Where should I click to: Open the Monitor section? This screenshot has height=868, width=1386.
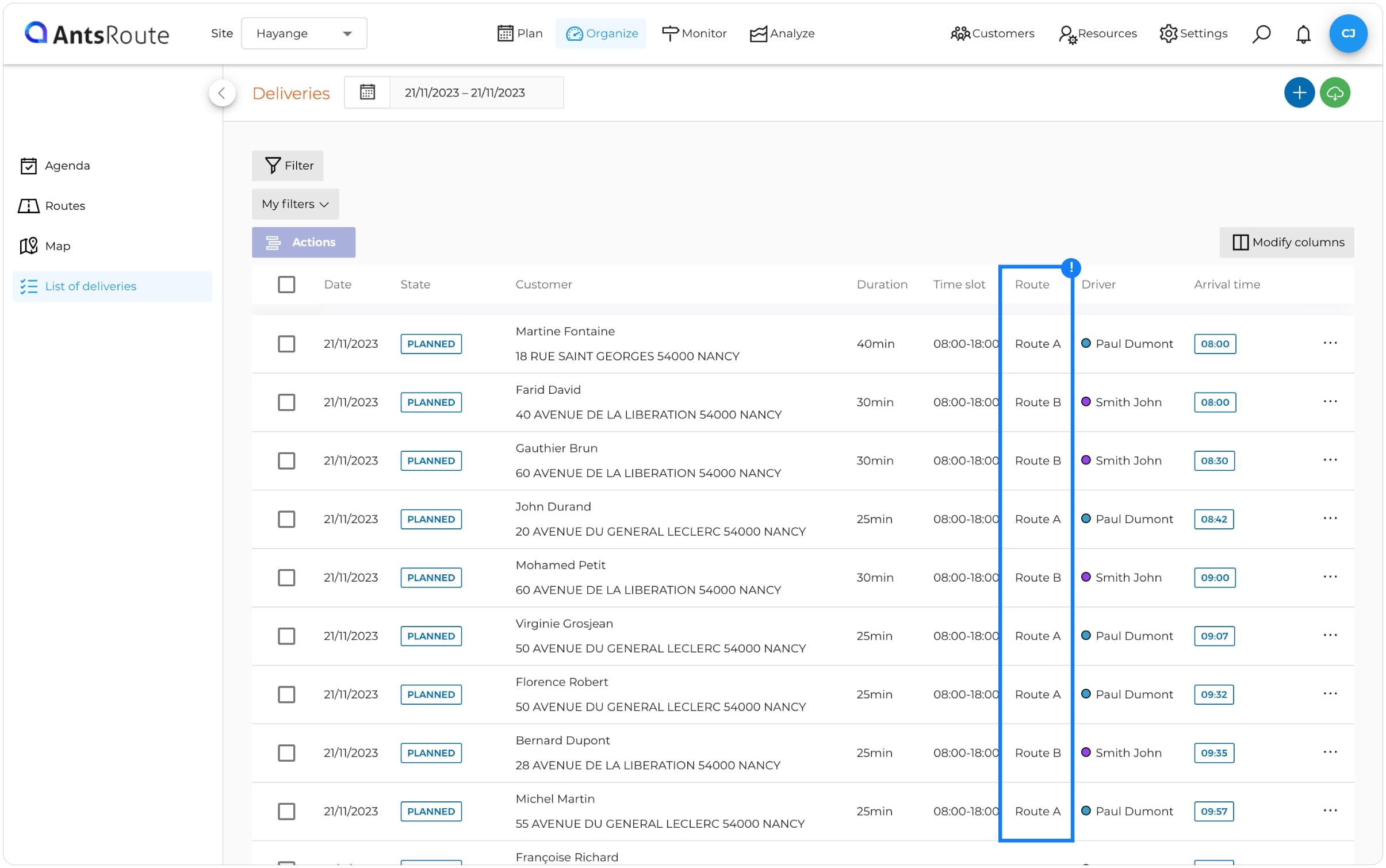[x=694, y=33]
